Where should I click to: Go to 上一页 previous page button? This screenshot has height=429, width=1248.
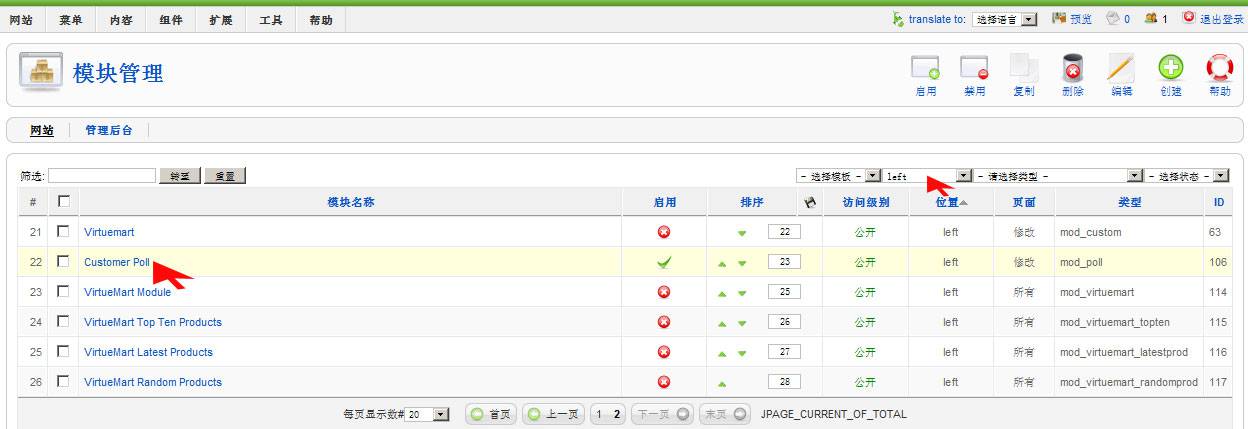pyautogui.click(x=553, y=414)
